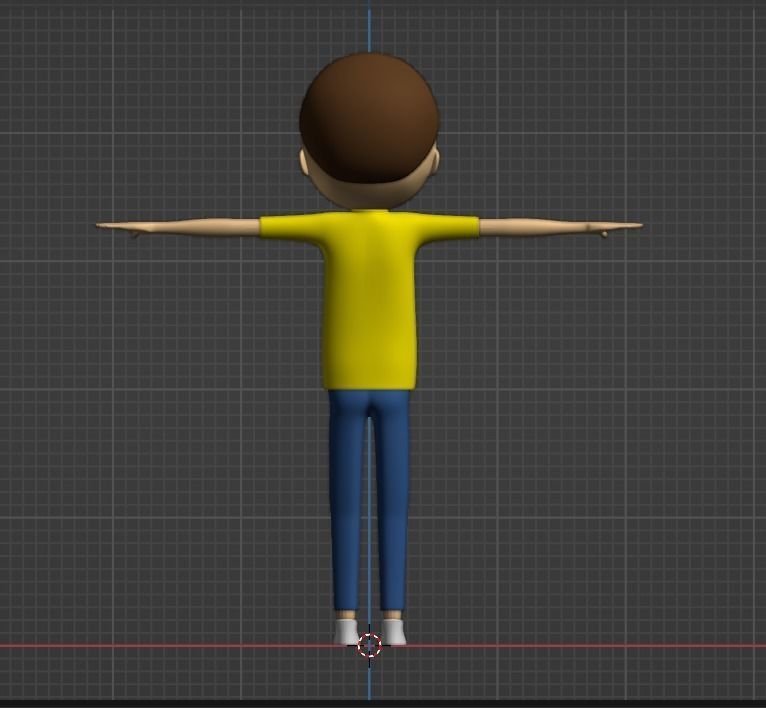Click the white shoe right of the 3D cursor
The width and height of the screenshot is (766, 708).
(394, 631)
